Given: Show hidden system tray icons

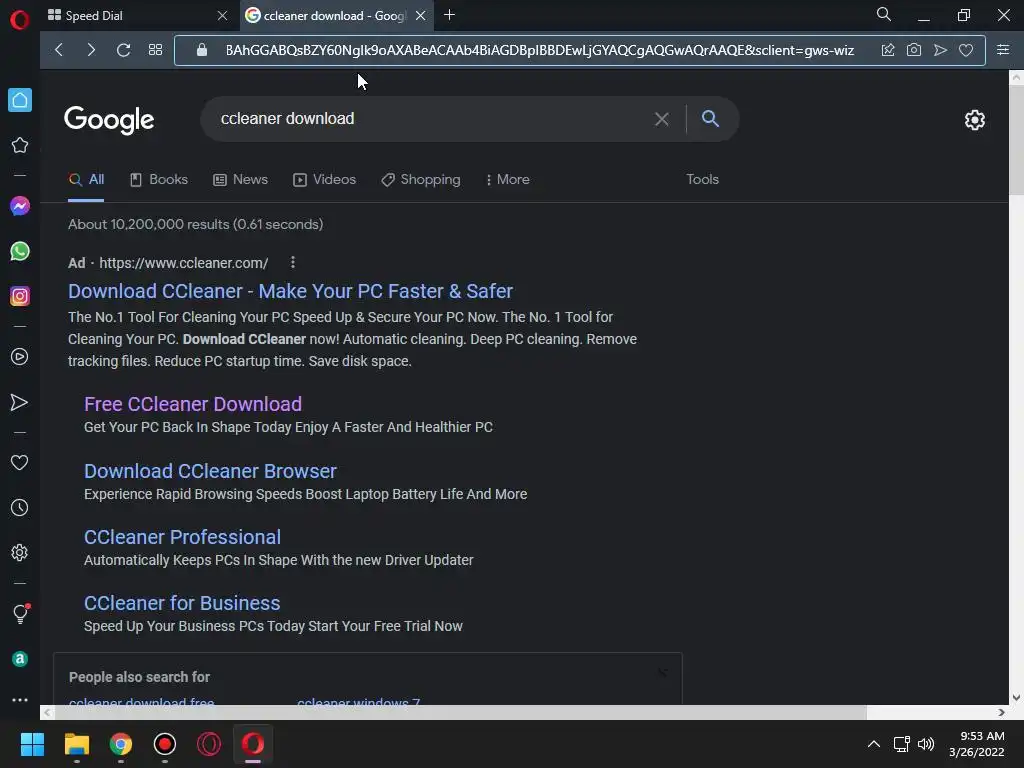Looking at the screenshot, I should pos(873,744).
